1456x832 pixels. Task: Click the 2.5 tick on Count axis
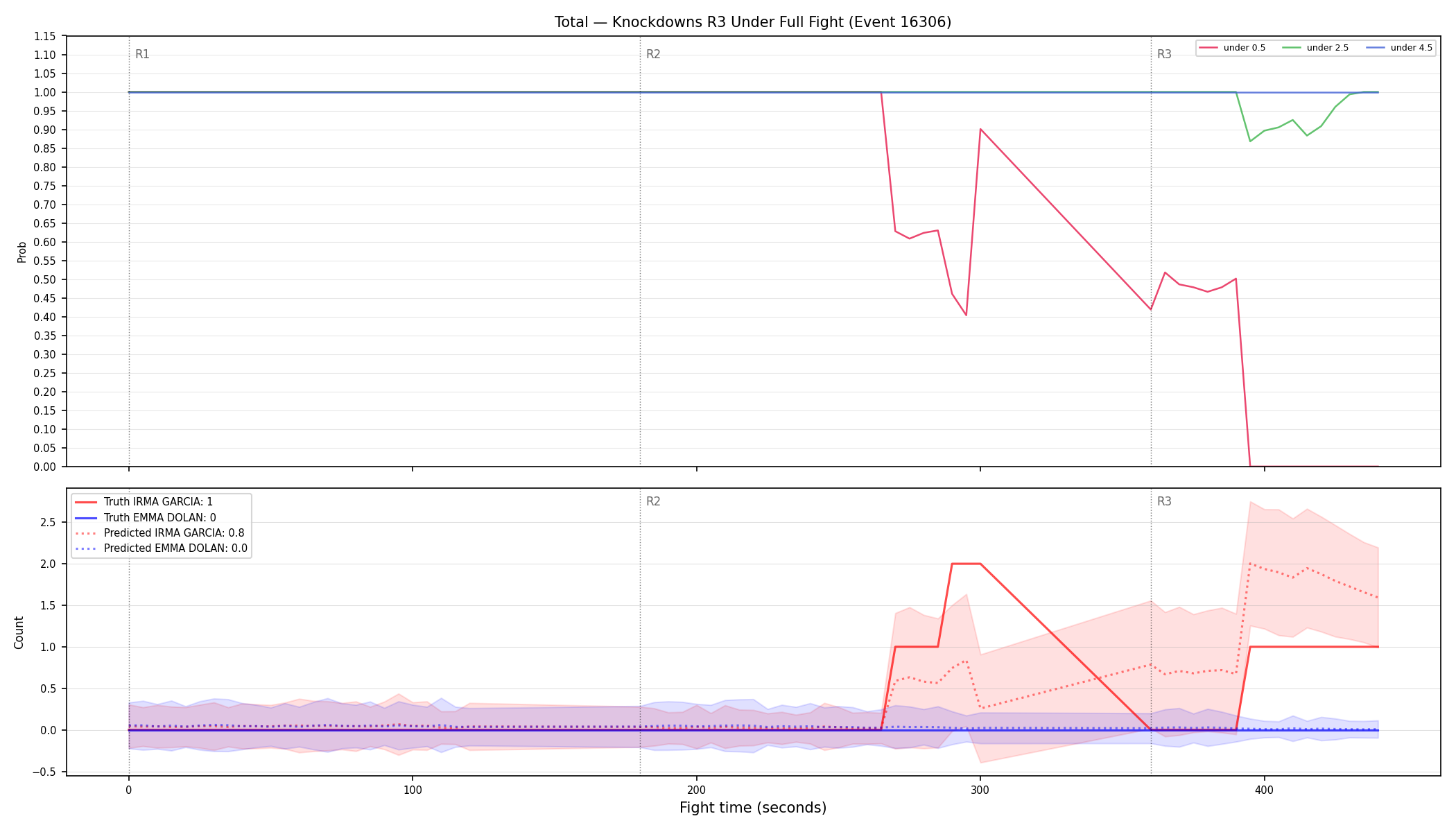coord(48,522)
